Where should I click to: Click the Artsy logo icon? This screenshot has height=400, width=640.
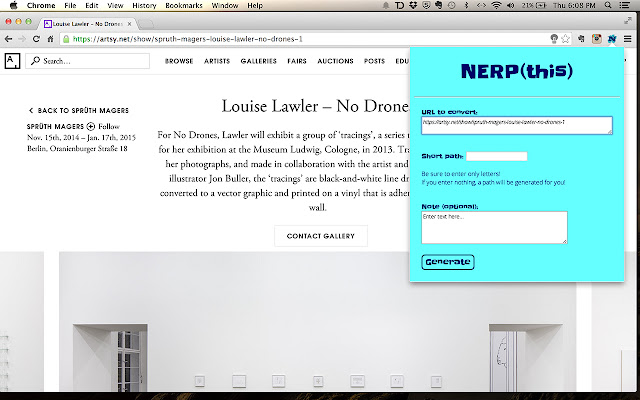(x=12, y=61)
